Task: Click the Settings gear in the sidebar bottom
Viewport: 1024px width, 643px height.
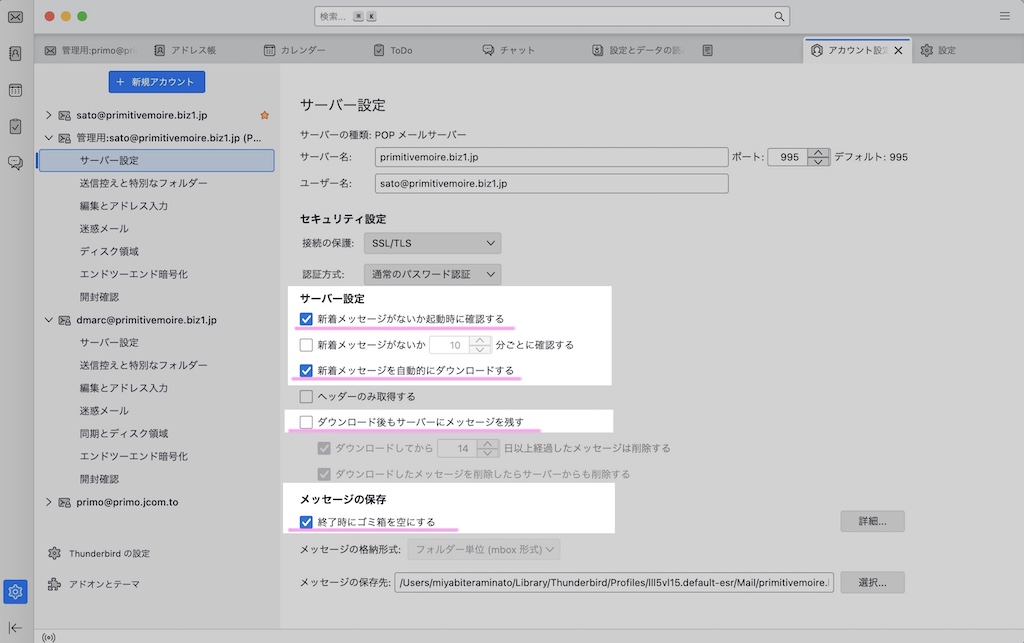Action: click(x=15, y=592)
